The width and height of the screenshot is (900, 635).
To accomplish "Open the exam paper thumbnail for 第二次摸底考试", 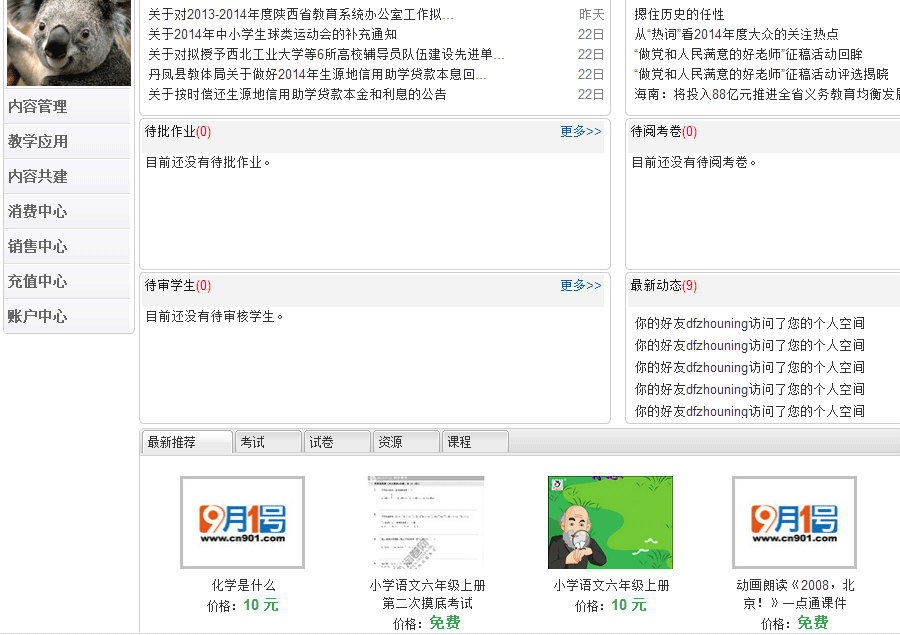I will (x=426, y=522).
